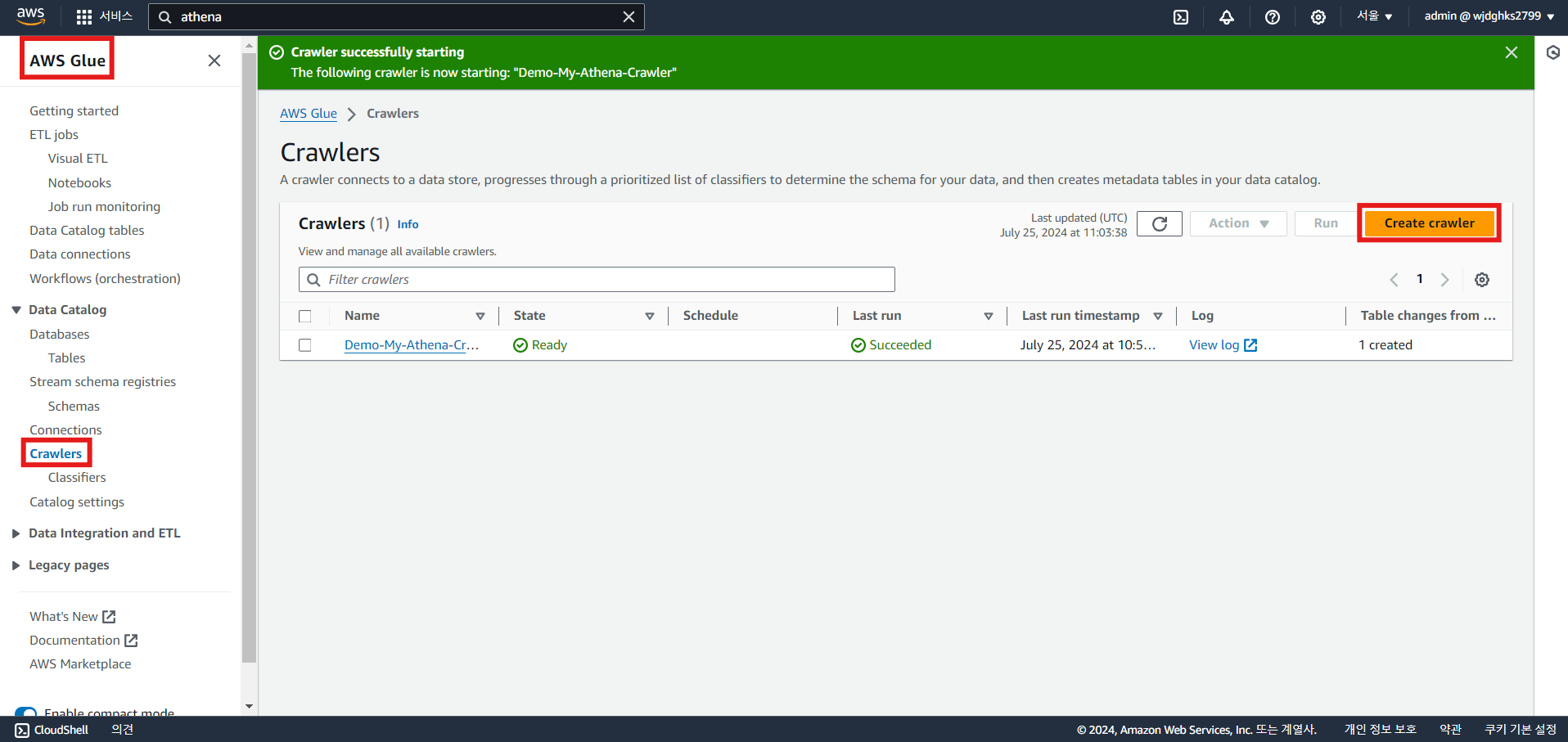This screenshot has height=742, width=1568.
Task: Open Tables in sidebar
Action: [x=66, y=358]
